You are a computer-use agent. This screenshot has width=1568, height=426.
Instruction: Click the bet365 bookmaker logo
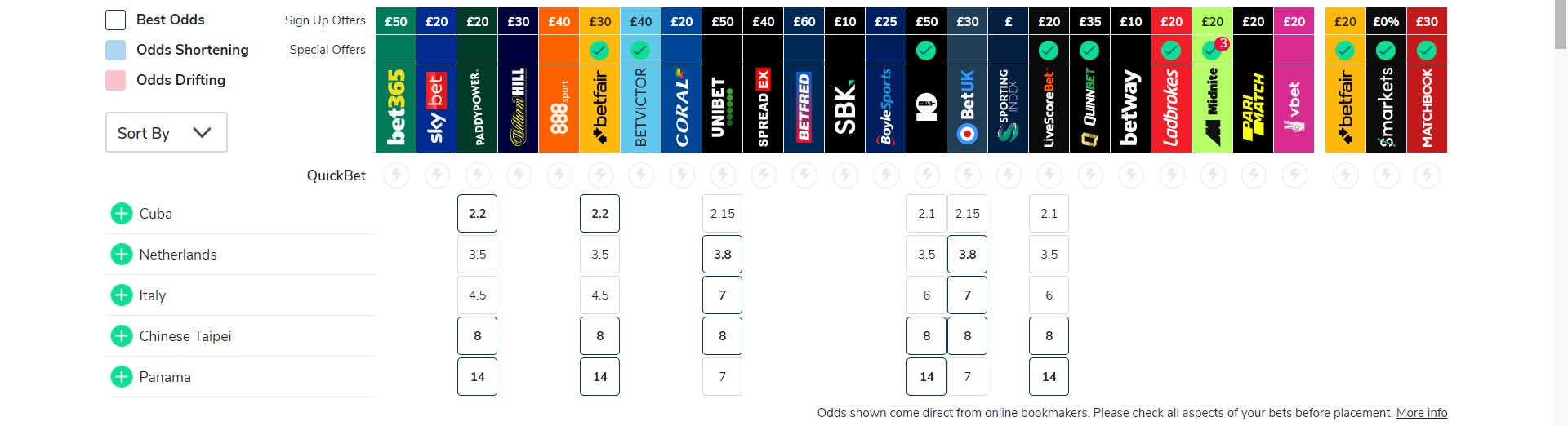(x=396, y=108)
